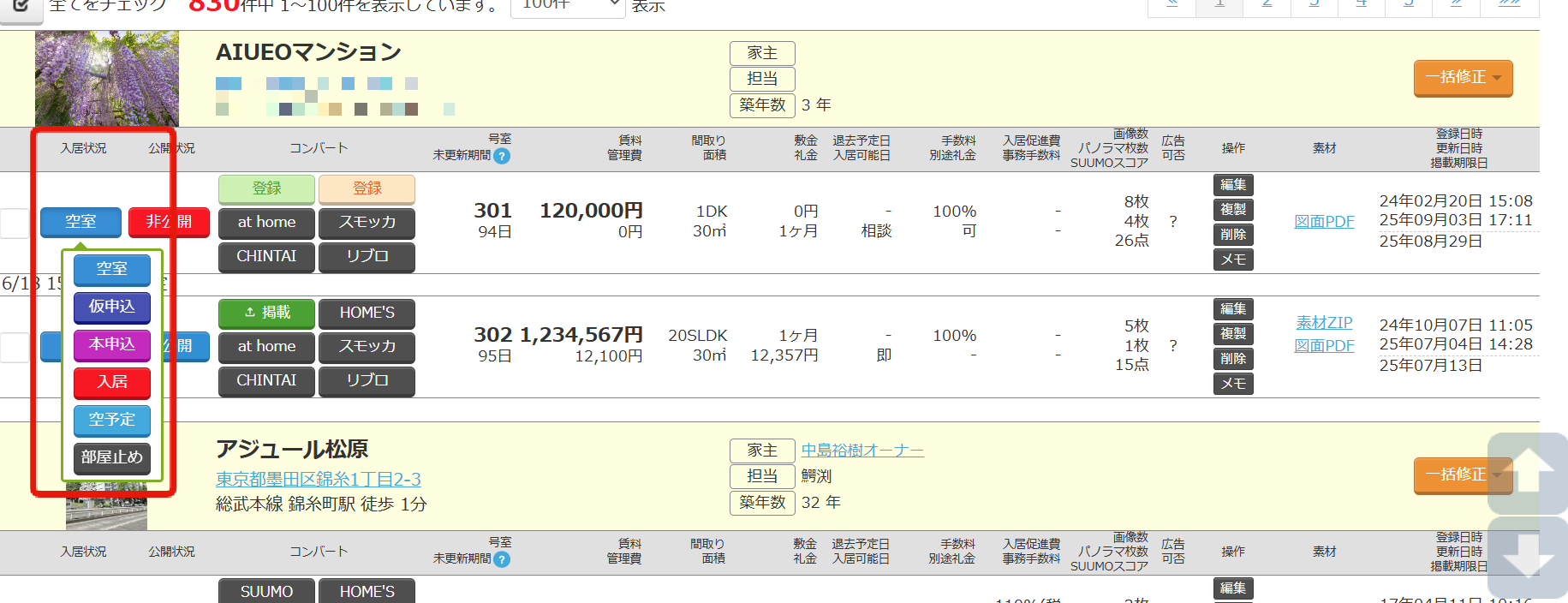Click the 編集 button for room 301

click(x=1233, y=185)
